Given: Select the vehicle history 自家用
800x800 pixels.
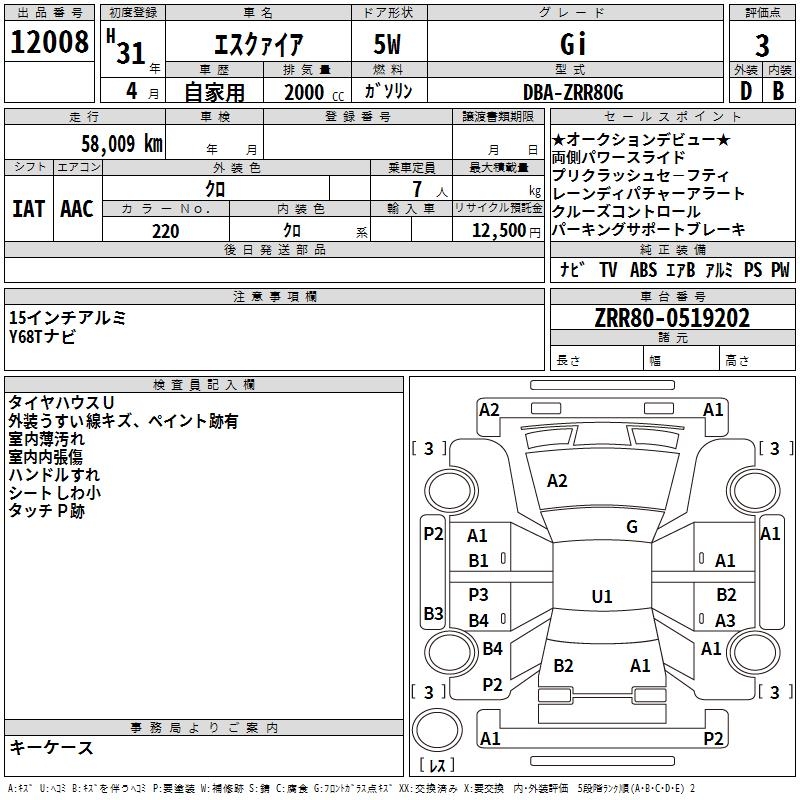Looking at the screenshot, I should tap(214, 92).
